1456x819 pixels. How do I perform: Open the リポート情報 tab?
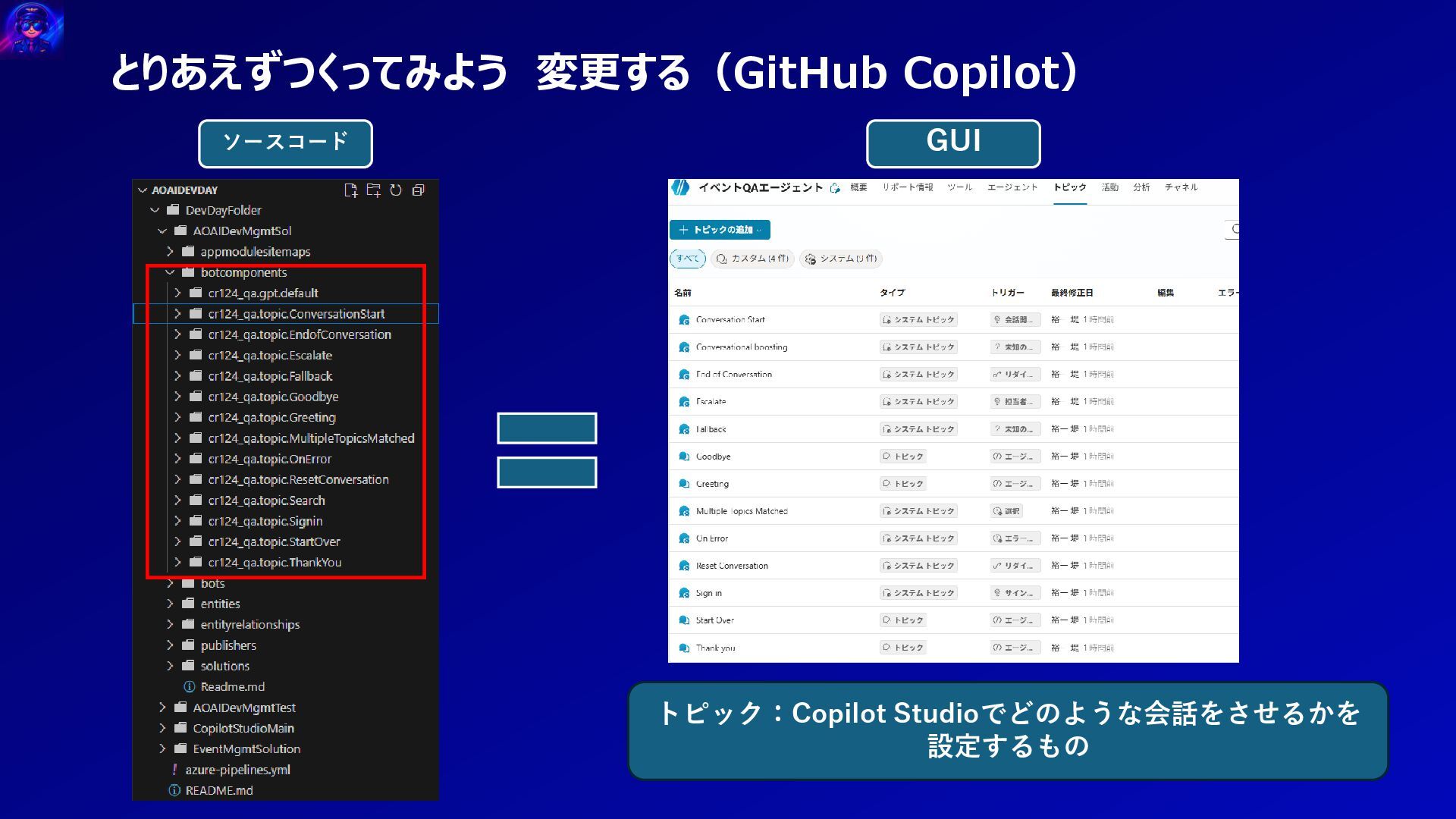[x=908, y=187]
